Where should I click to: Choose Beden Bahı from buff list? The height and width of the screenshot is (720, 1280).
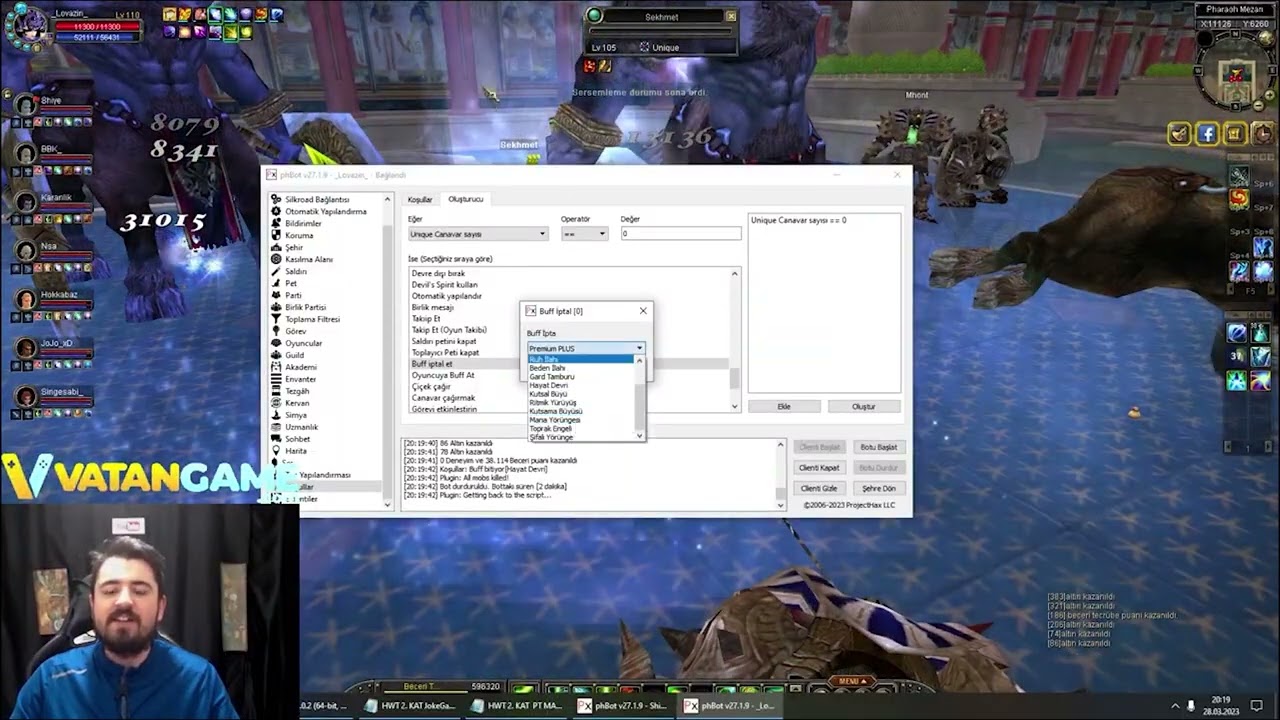pyautogui.click(x=581, y=368)
